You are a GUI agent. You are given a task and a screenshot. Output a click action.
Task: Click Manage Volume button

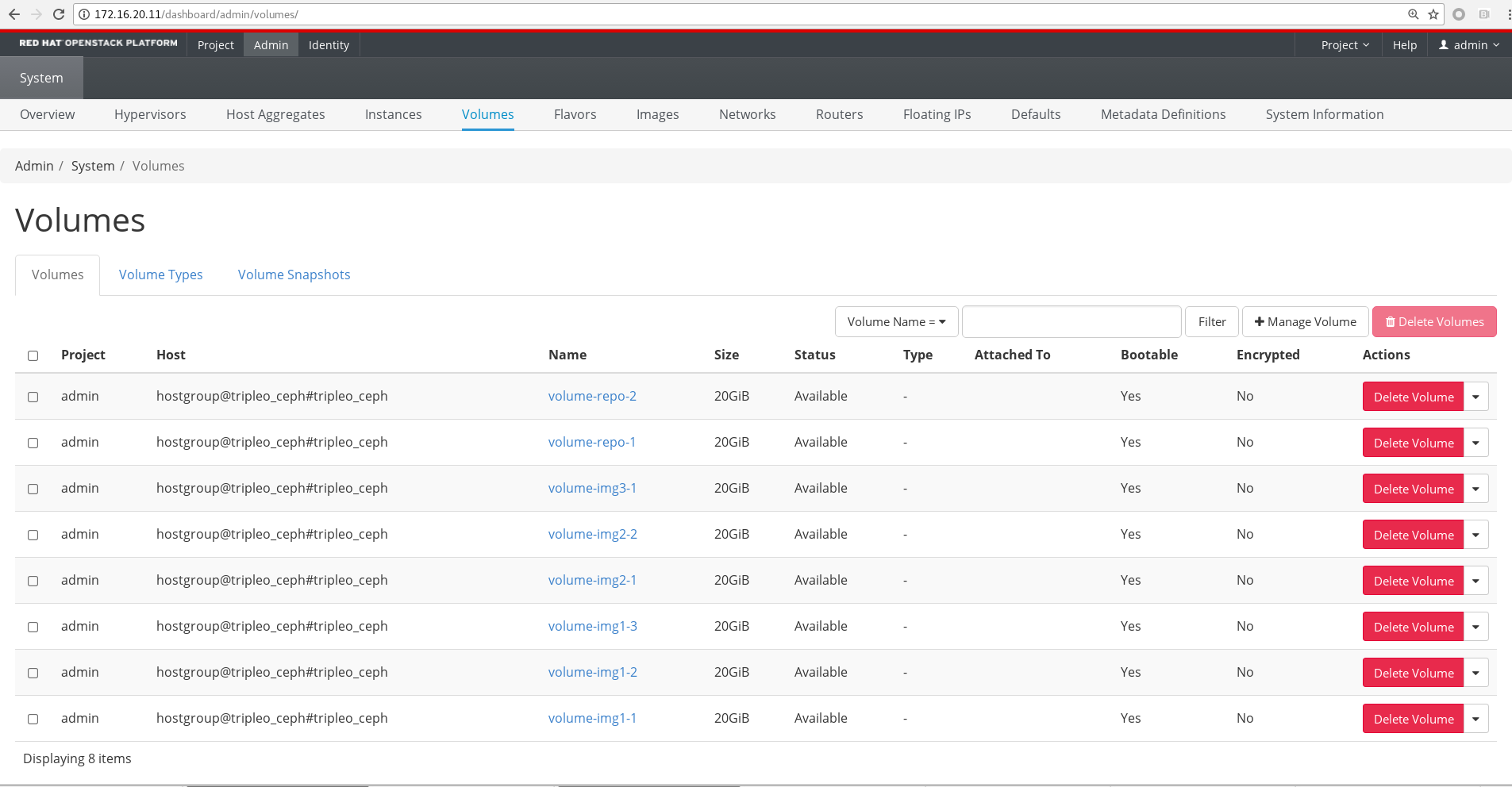[1305, 321]
